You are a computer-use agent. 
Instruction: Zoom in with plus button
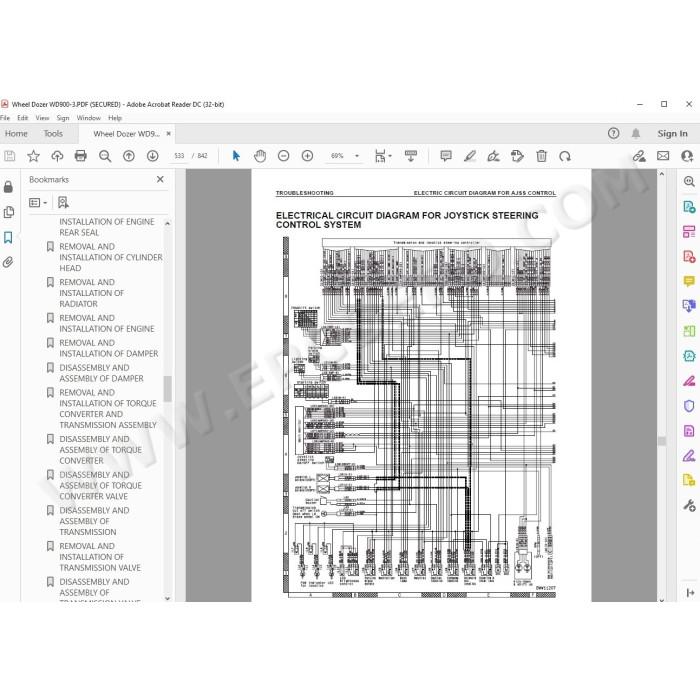click(307, 156)
